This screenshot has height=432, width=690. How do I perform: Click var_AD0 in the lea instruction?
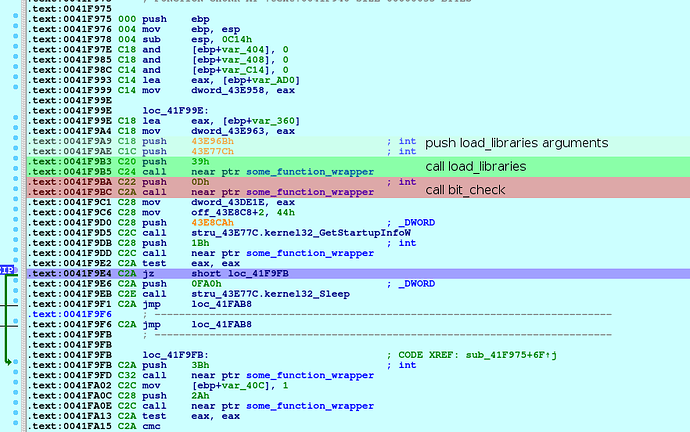pyautogui.click(x=275, y=80)
